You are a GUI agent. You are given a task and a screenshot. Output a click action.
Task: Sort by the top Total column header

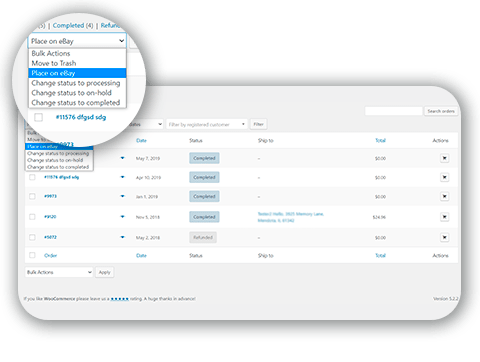pyautogui.click(x=380, y=140)
